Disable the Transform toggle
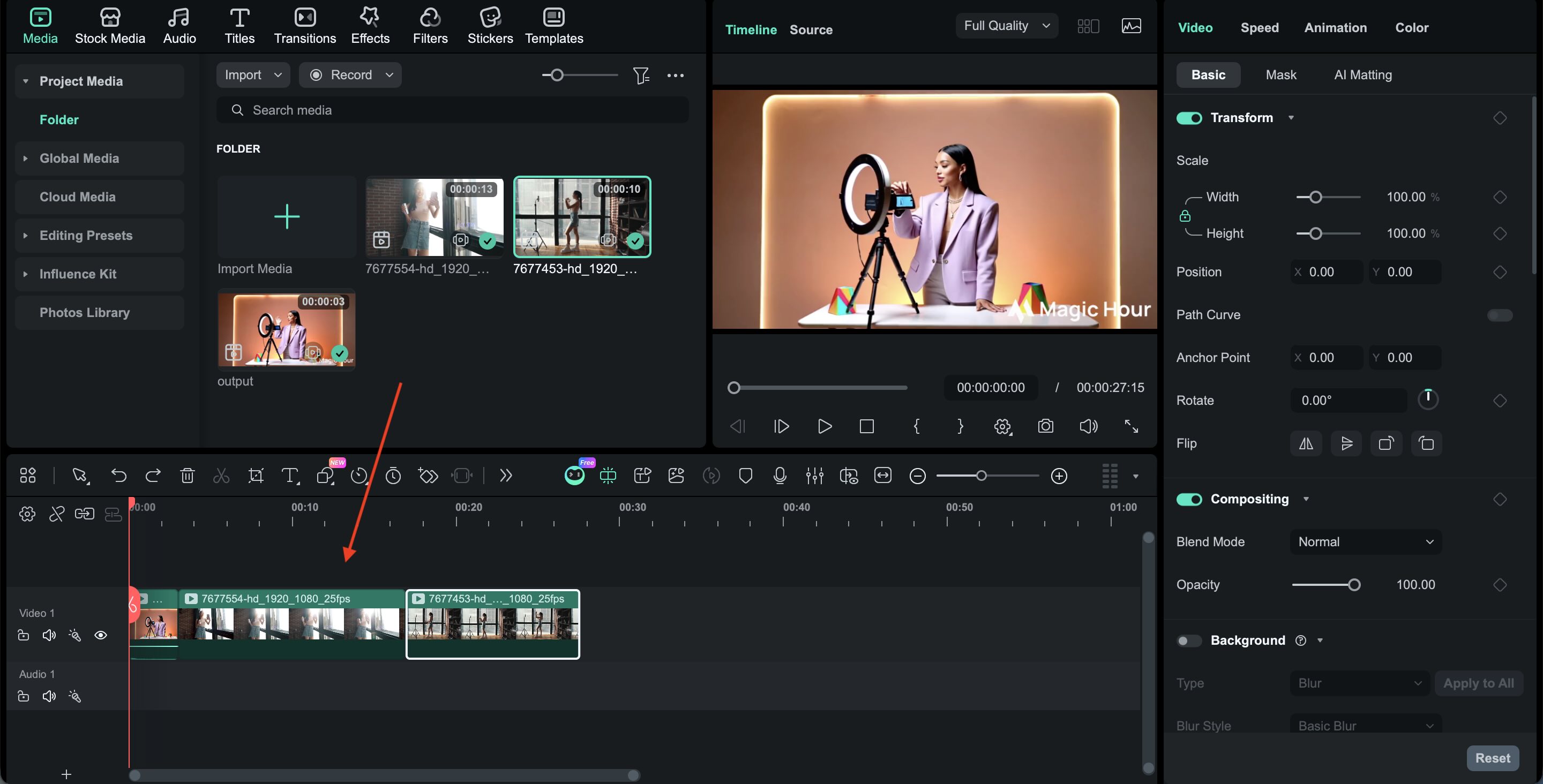 [1189, 117]
